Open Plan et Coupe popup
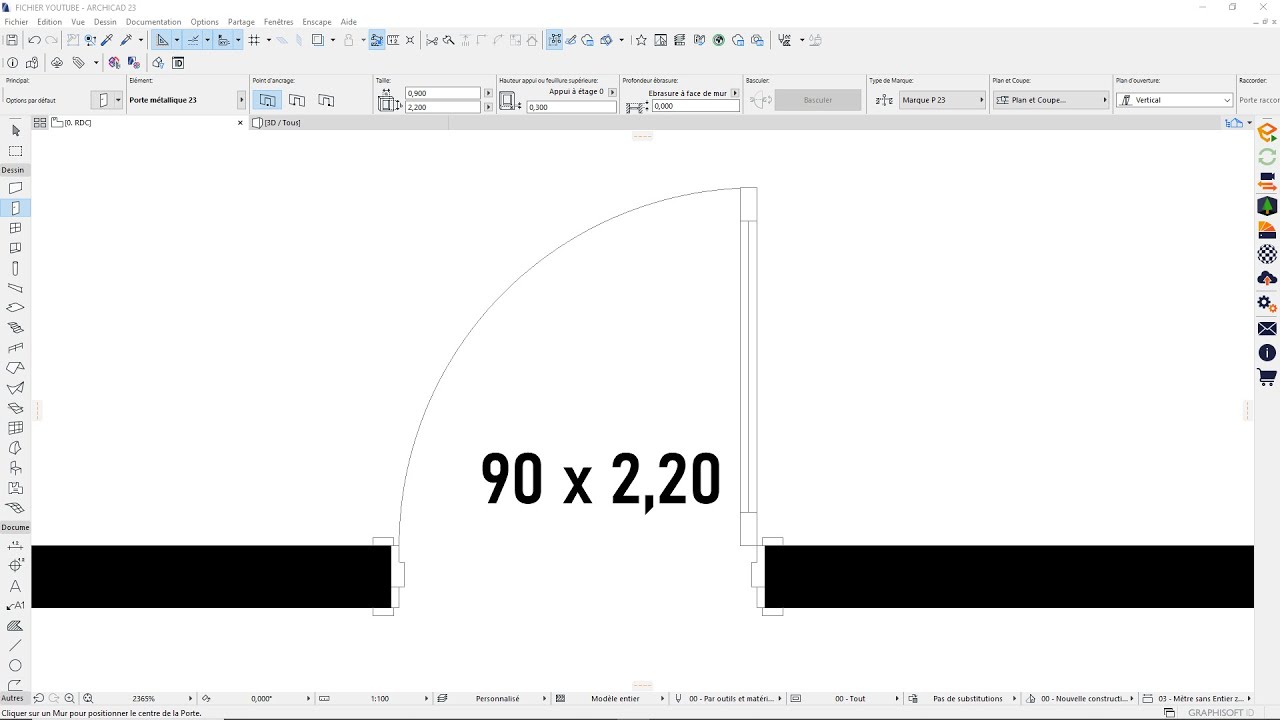 pos(1051,100)
